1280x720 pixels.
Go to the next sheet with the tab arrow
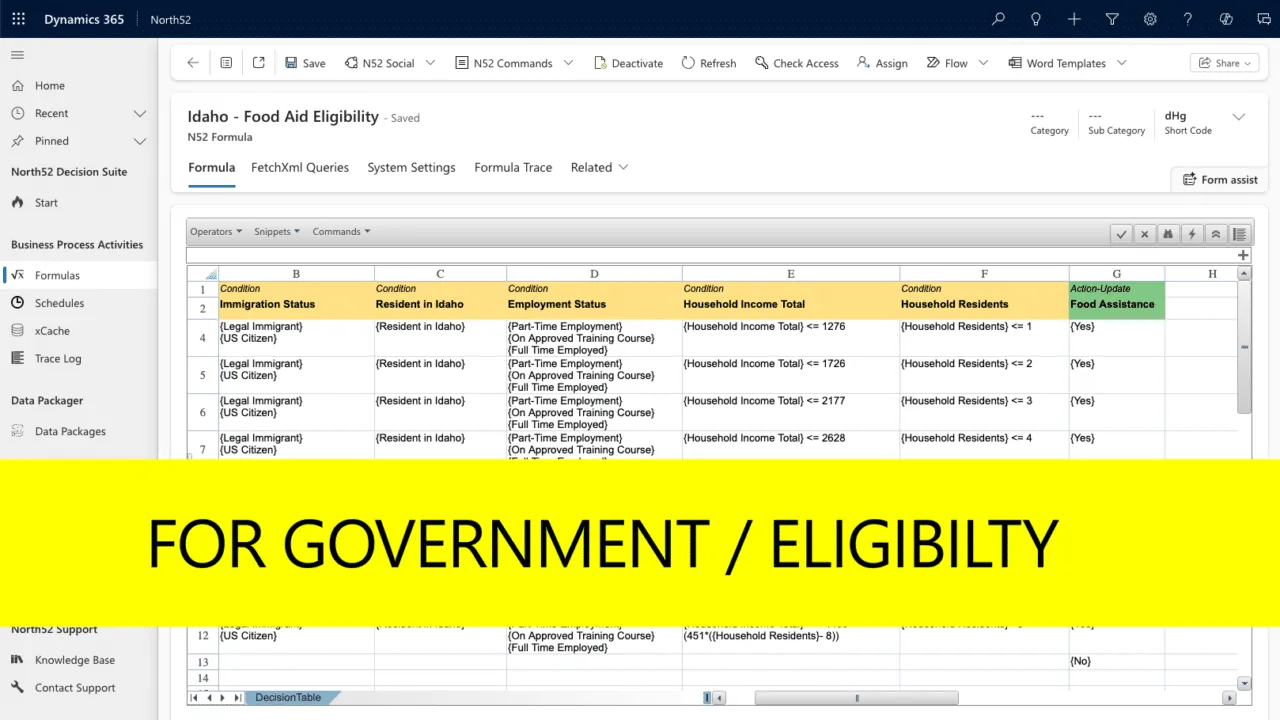pyautogui.click(x=223, y=697)
